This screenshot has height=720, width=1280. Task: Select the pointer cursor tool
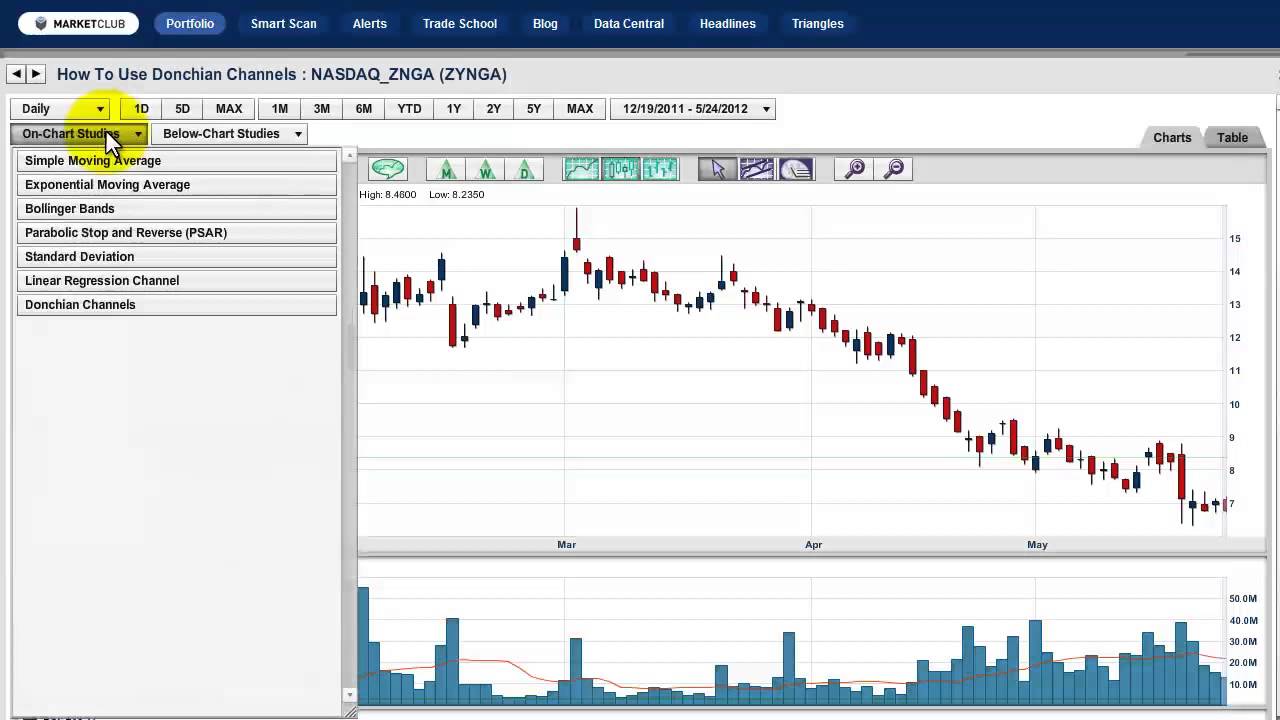[718, 169]
